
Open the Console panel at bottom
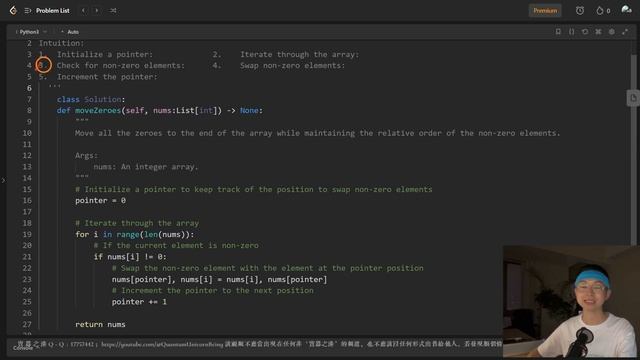coord(23,348)
